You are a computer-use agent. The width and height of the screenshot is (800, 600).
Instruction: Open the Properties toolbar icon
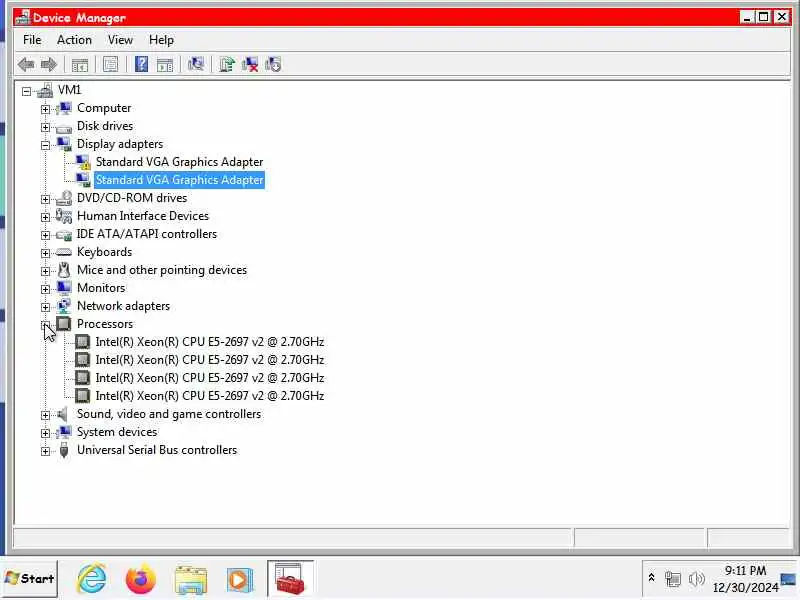[110, 65]
